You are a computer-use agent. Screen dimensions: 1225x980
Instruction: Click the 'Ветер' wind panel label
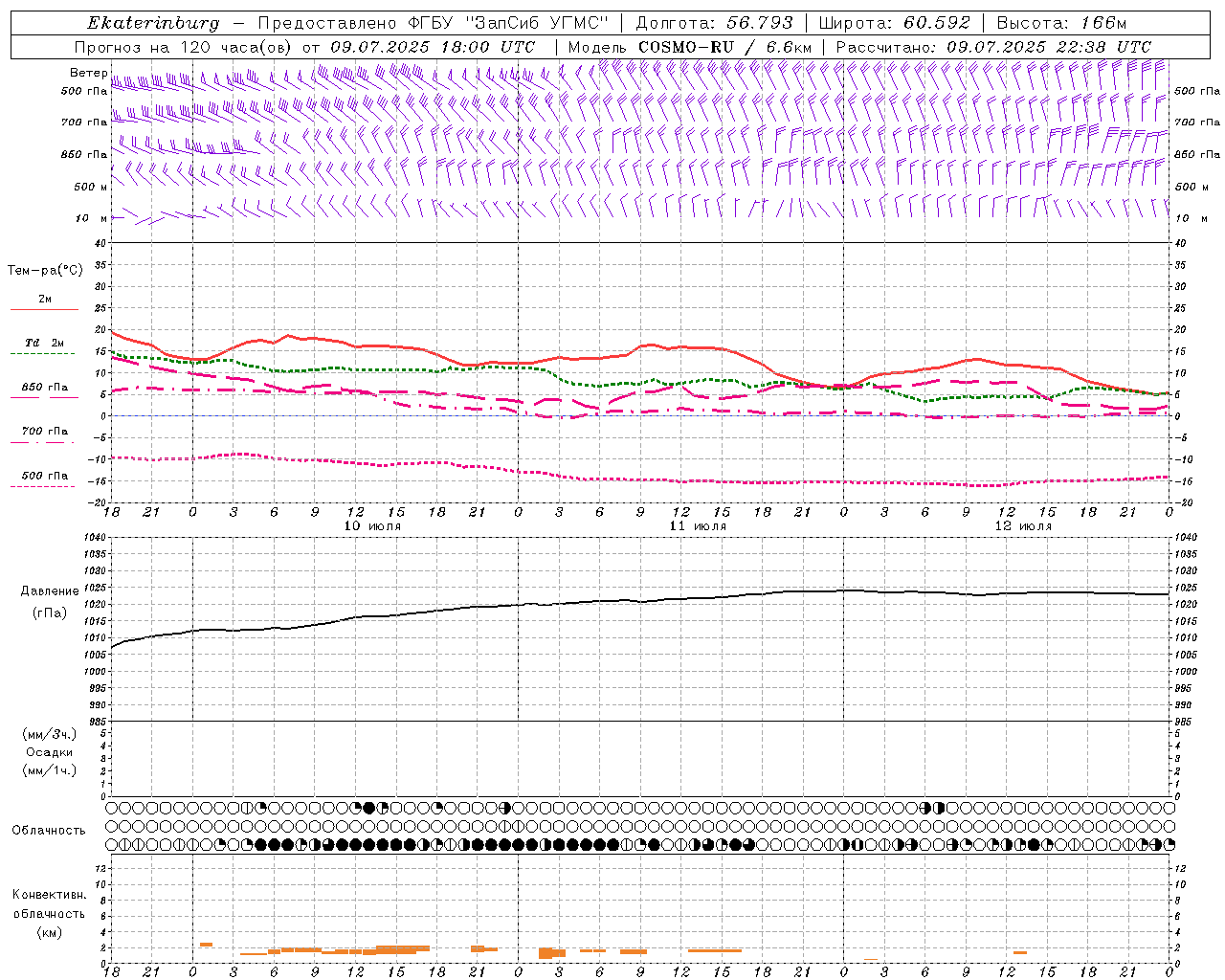88,73
